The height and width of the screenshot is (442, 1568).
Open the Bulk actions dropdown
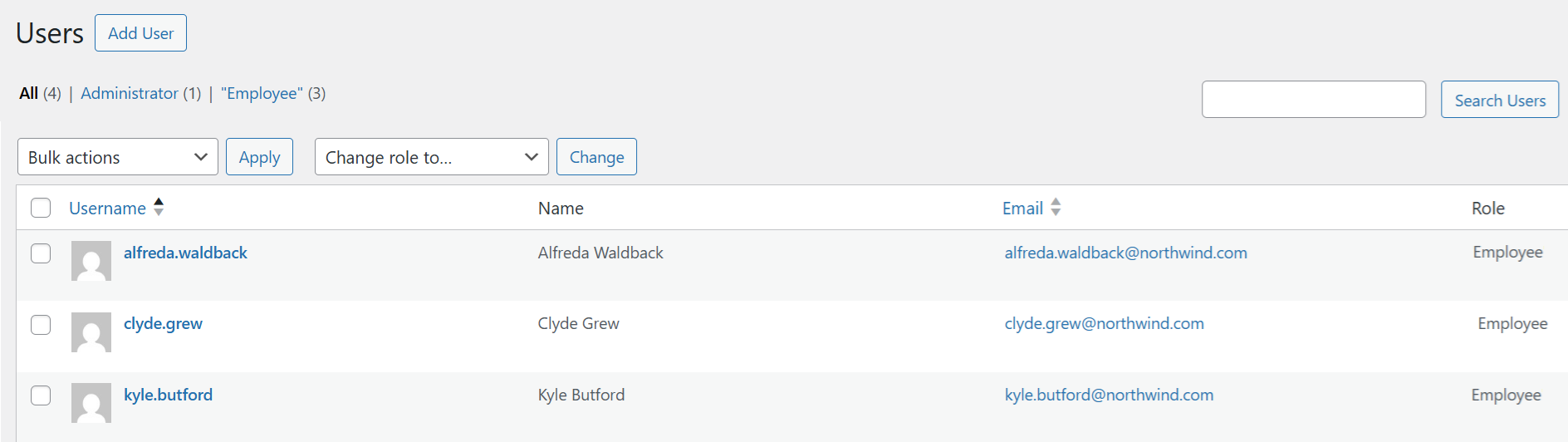pyautogui.click(x=117, y=157)
